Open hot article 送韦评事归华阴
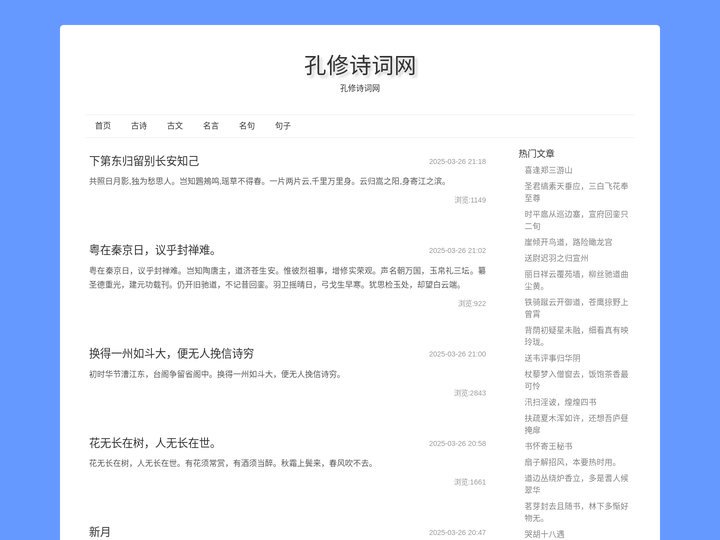Screen dimensions: 720x540 (552, 358)
